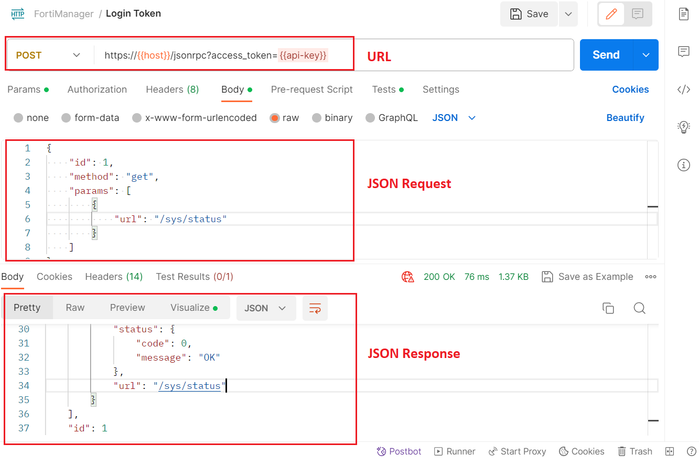The width and height of the screenshot is (699, 458).
Task: Search within the response body
Action: (639, 309)
